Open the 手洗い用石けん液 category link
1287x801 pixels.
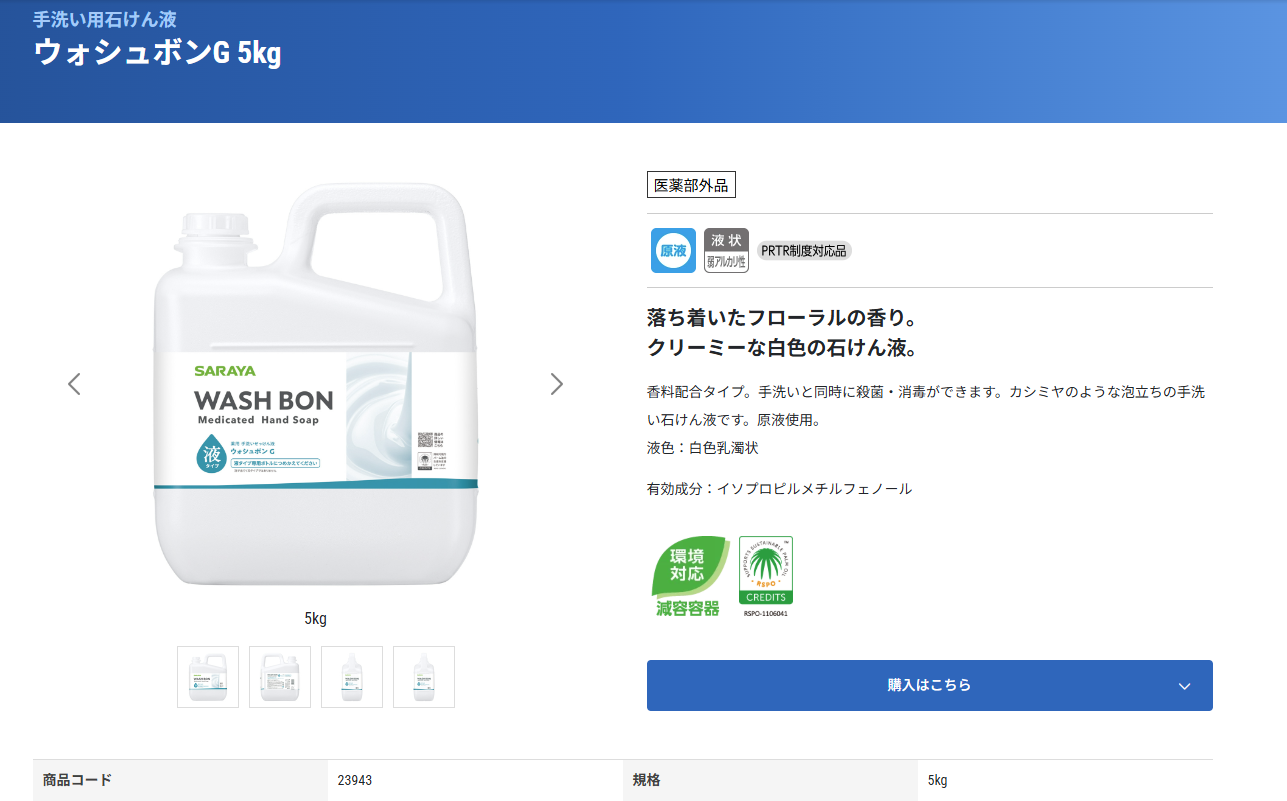[105, 20]
